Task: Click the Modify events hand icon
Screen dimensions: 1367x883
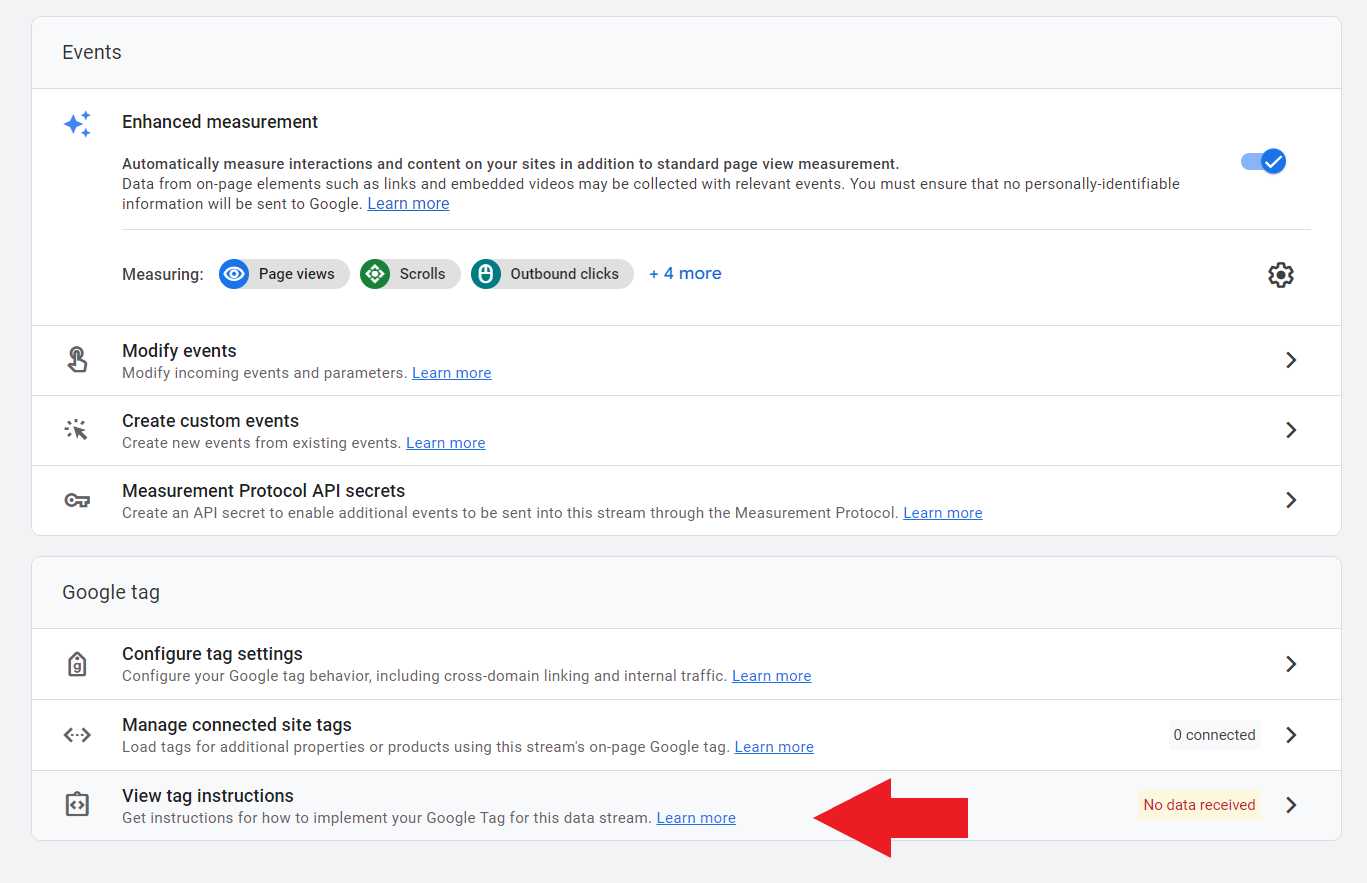Action: coord(77,360)
